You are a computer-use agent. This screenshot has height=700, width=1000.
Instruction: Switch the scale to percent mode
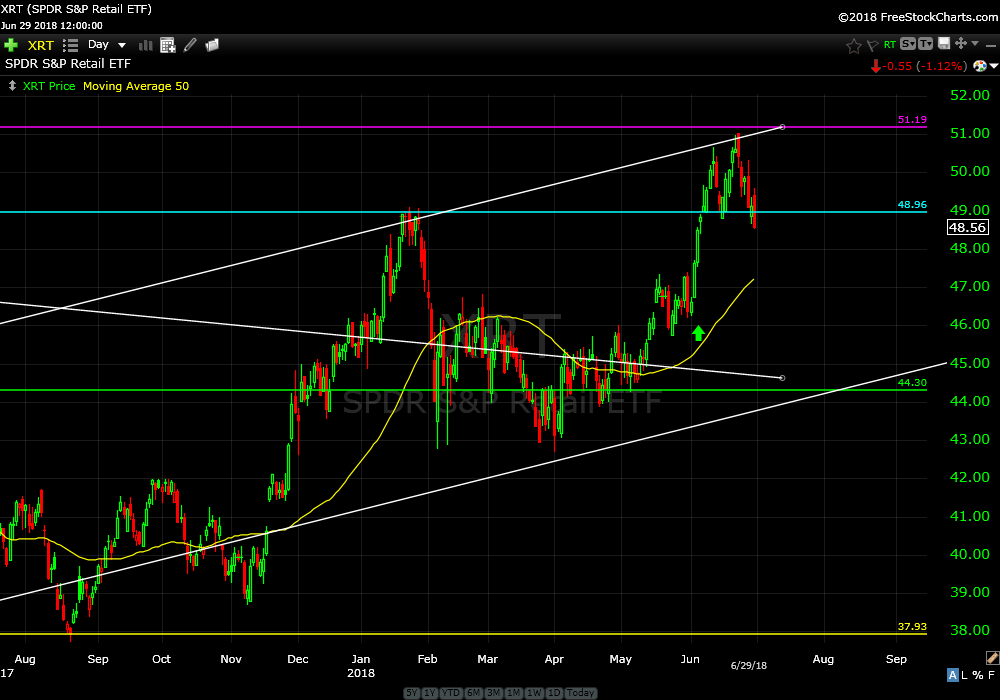(x=979, y=675)
